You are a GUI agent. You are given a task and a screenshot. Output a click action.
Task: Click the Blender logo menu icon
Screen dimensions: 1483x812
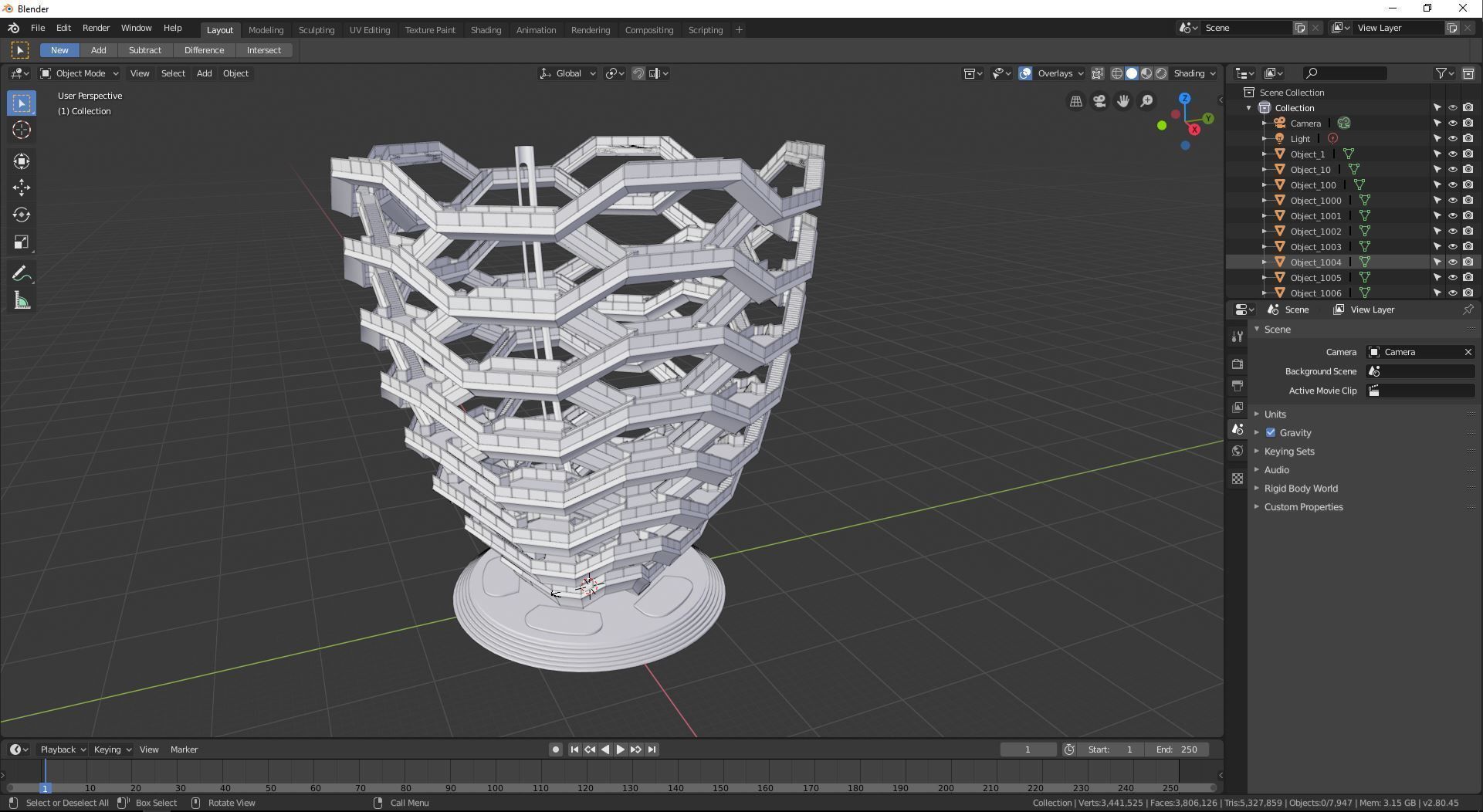(x=14, y=28)
